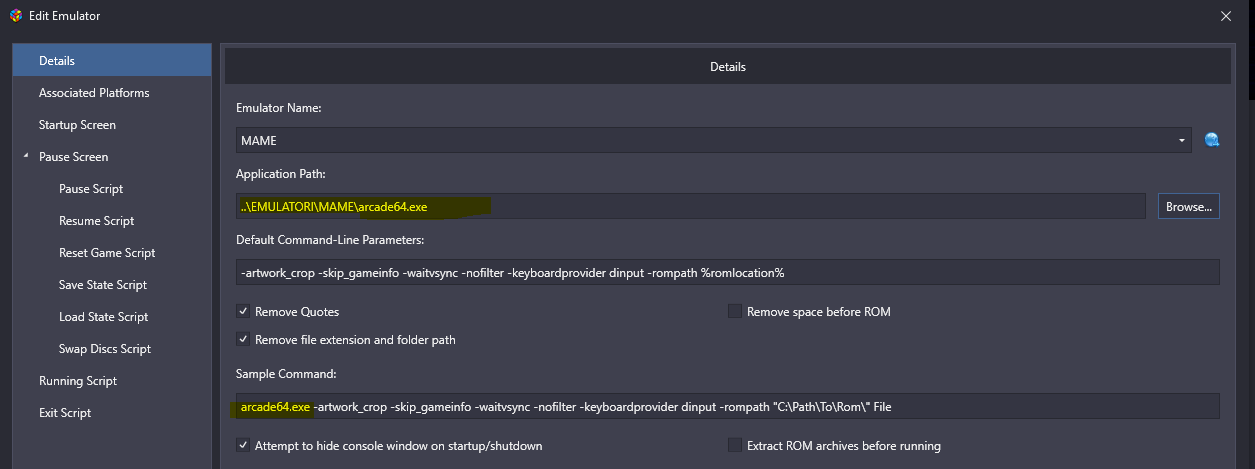1255x469 pixels.
Task: Click the Application Path input field
Action: [x=691, y=206]
